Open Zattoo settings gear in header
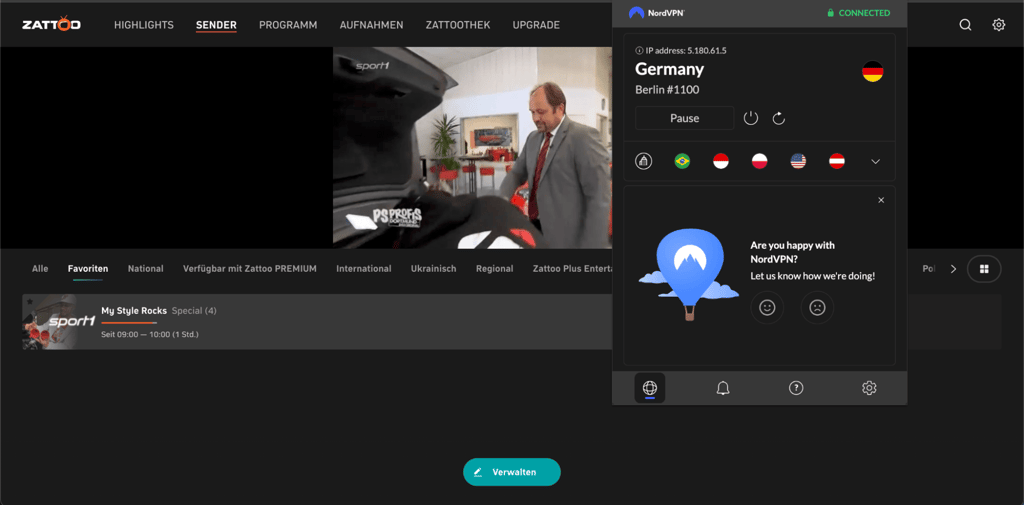This screenshot has height=505, width=1024. tap(999, 25)
